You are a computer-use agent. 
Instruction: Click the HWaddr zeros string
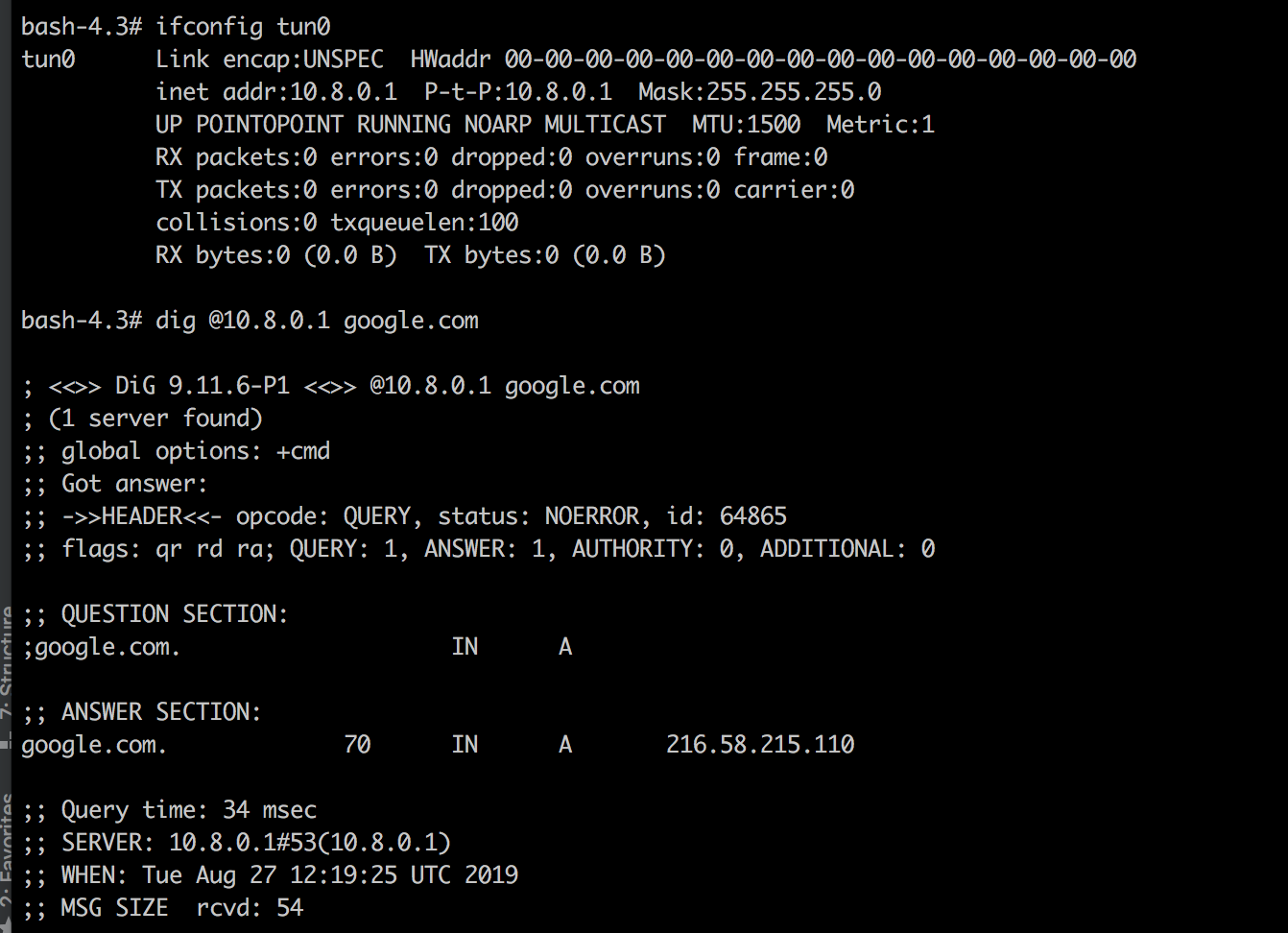[821, 60]
